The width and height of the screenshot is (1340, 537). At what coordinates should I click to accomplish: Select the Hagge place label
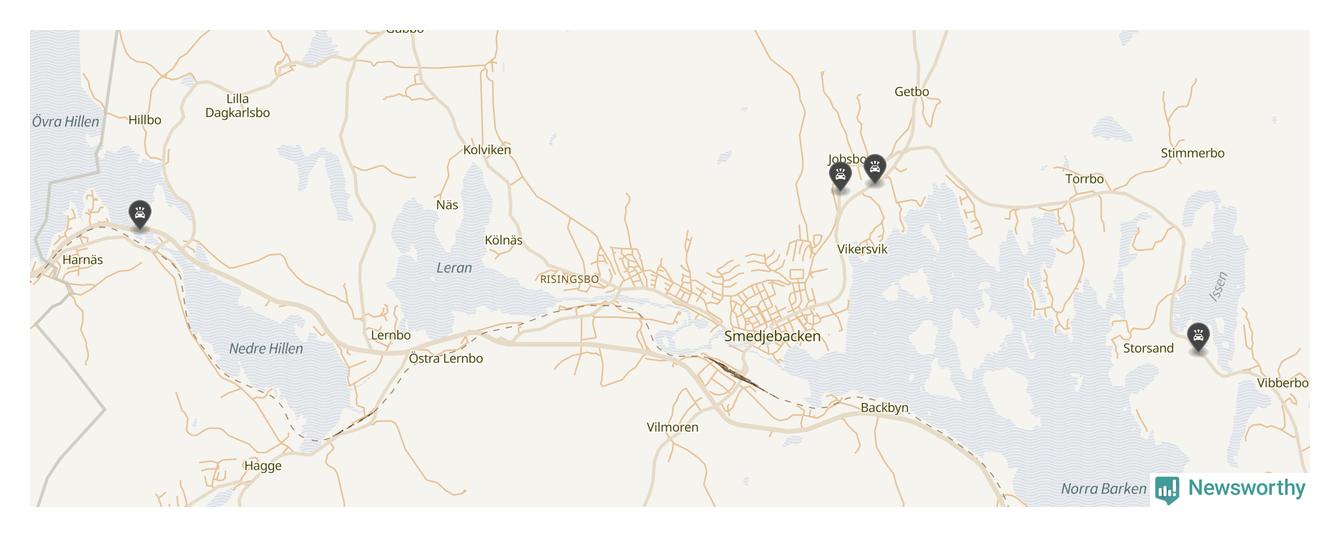click(263, 466)
